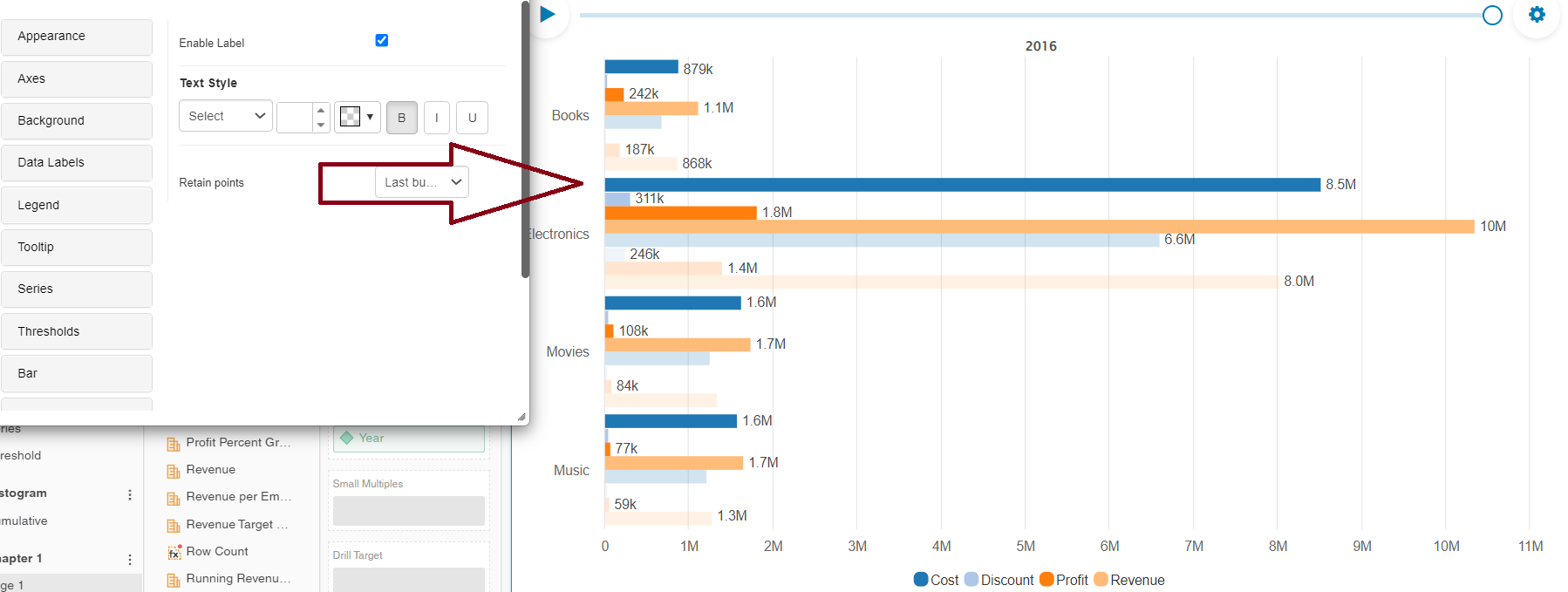Toggle Cost series in chart legend

[921, 580]
